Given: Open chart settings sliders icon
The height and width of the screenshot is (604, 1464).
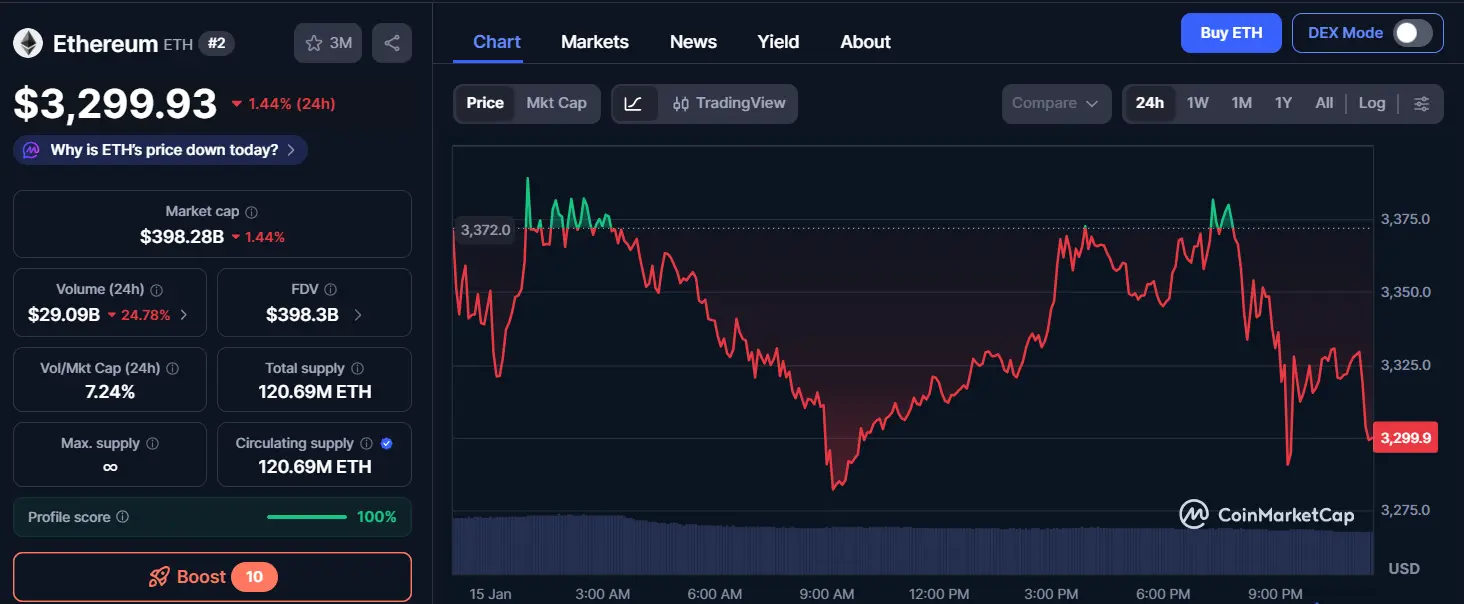Looking at the screenshot, I should pyautogui.click(x=1421, y=103).
